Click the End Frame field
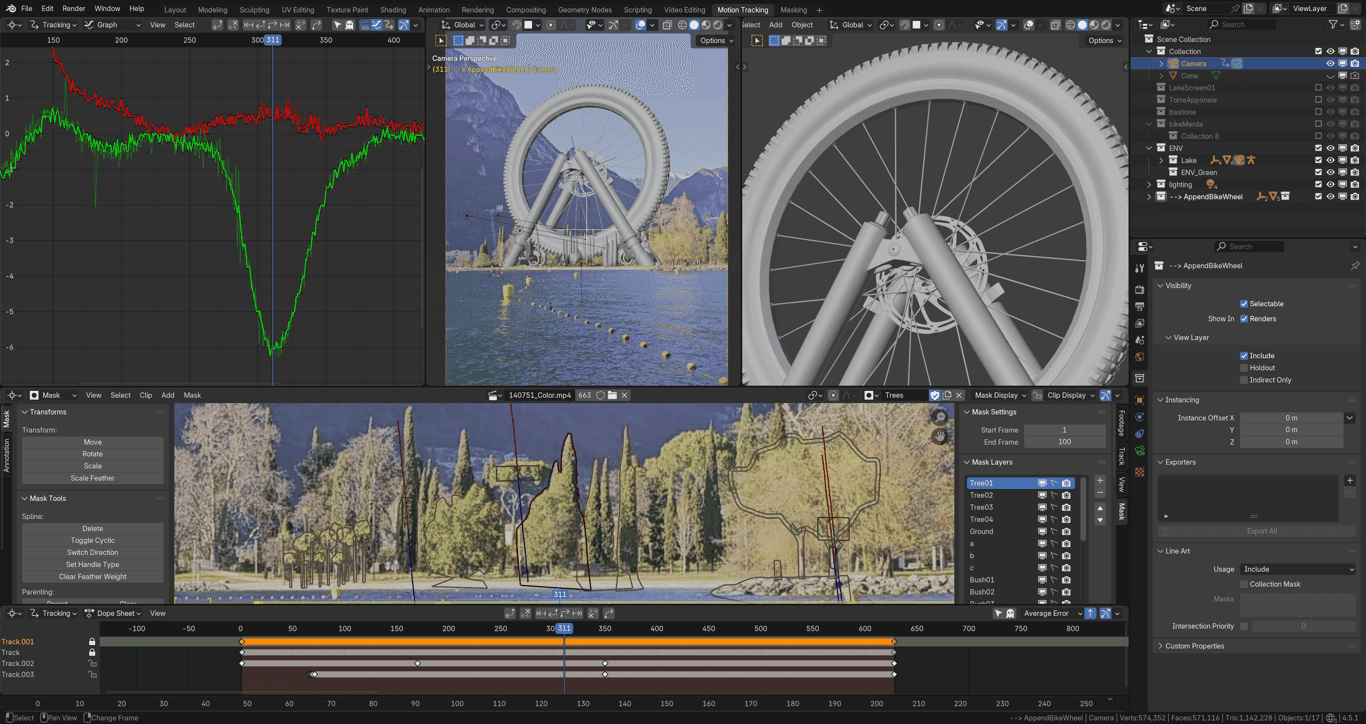The height and width of the screenshot is (724, 1366). 1064,441
